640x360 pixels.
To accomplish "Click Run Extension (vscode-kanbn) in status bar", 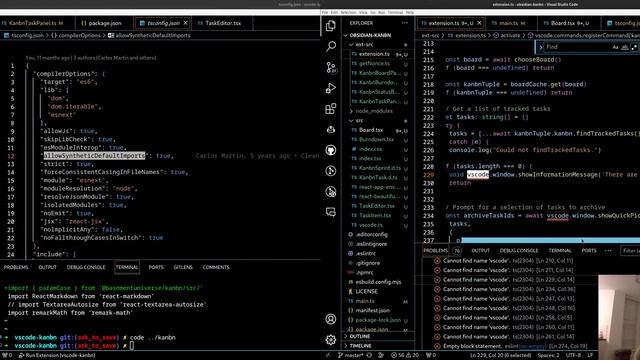I will coord(57,355).
